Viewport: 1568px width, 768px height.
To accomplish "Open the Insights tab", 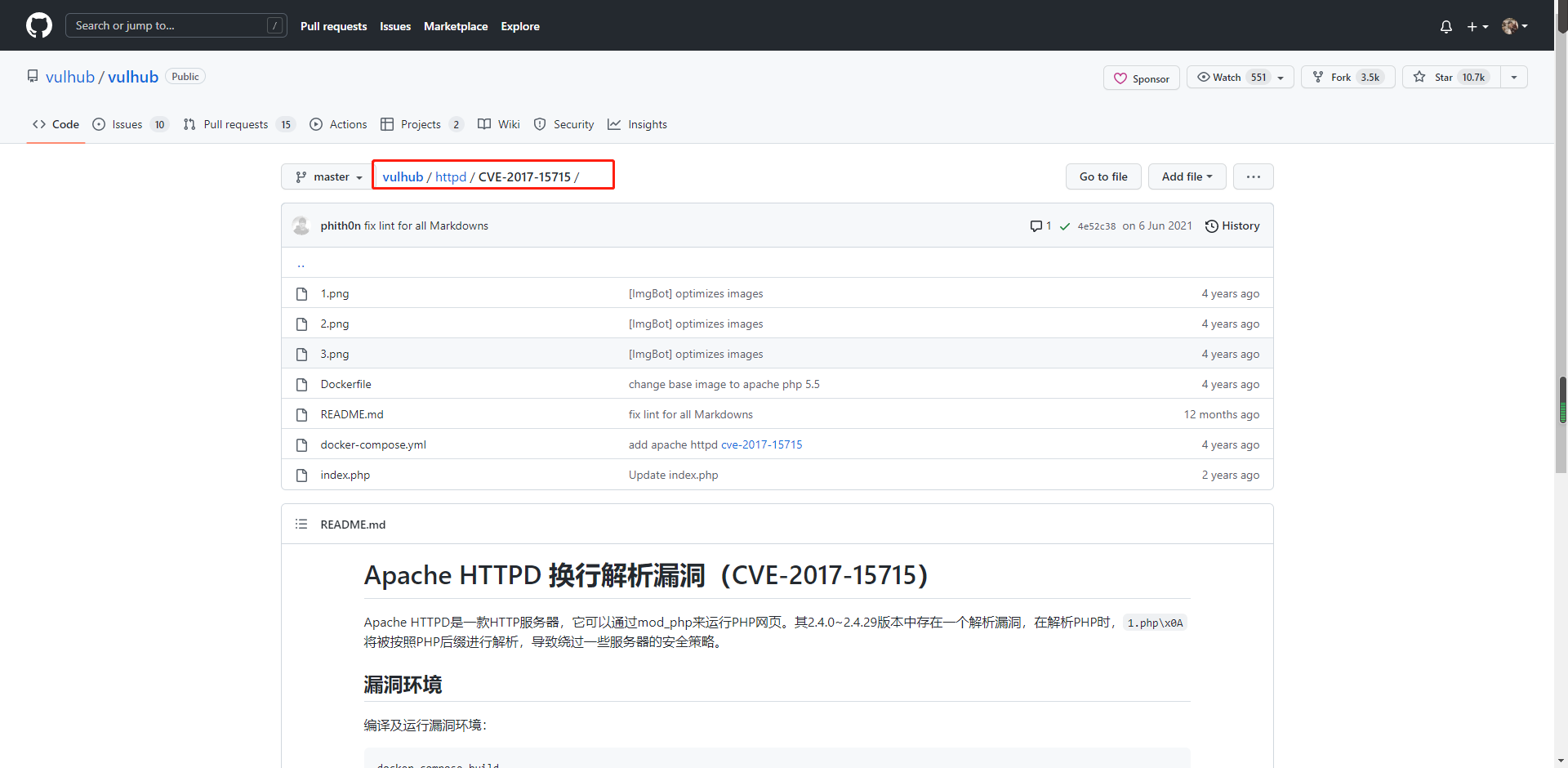I will coord(637,124).
